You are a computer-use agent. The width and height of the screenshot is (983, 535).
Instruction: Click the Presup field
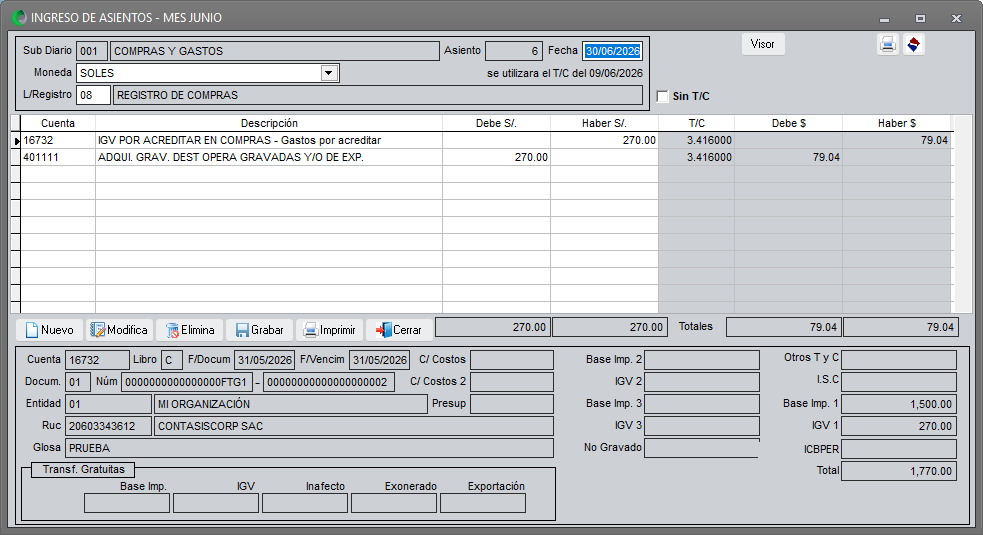(512, 404)
